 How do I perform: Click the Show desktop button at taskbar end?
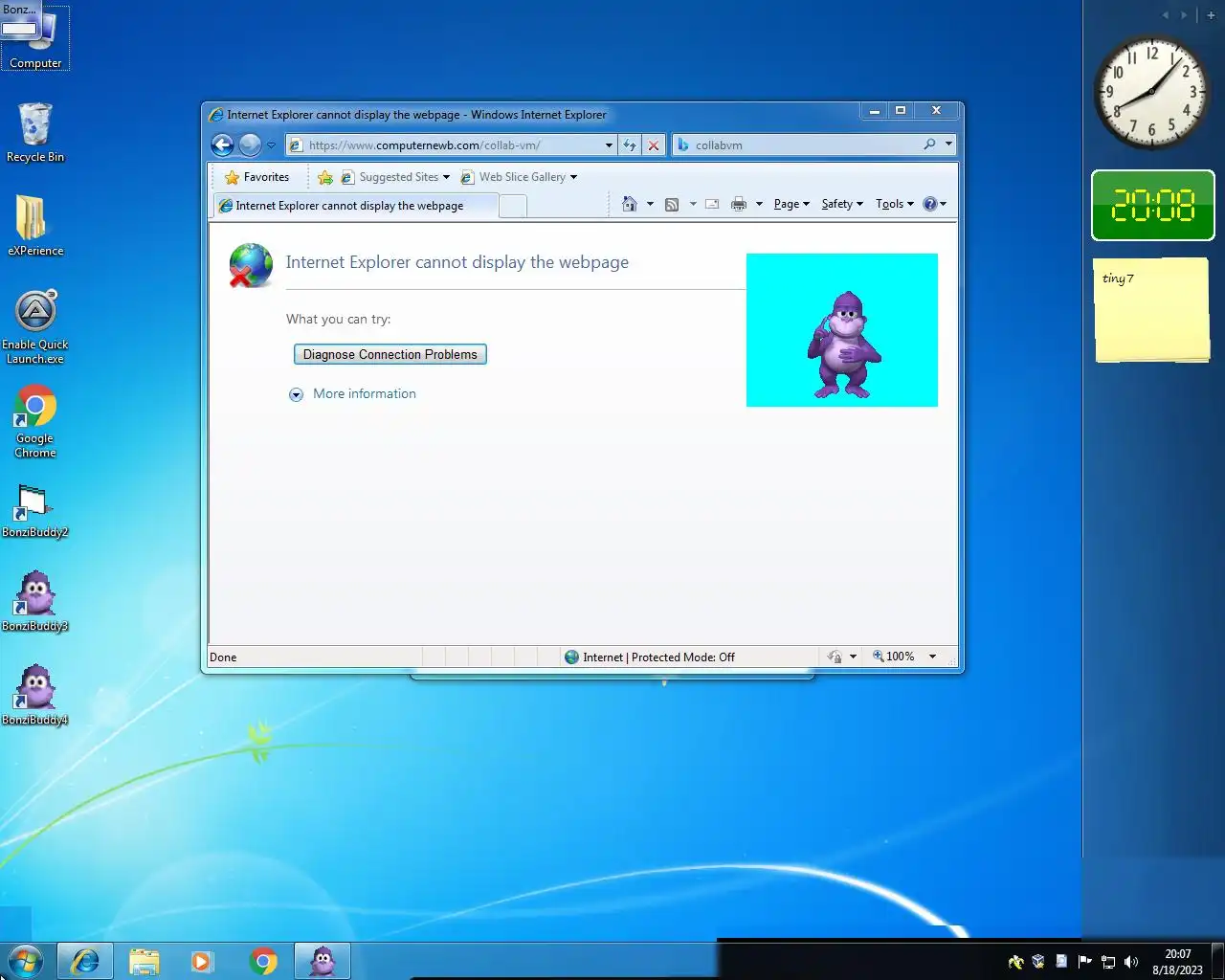(x=1218, y=961)
